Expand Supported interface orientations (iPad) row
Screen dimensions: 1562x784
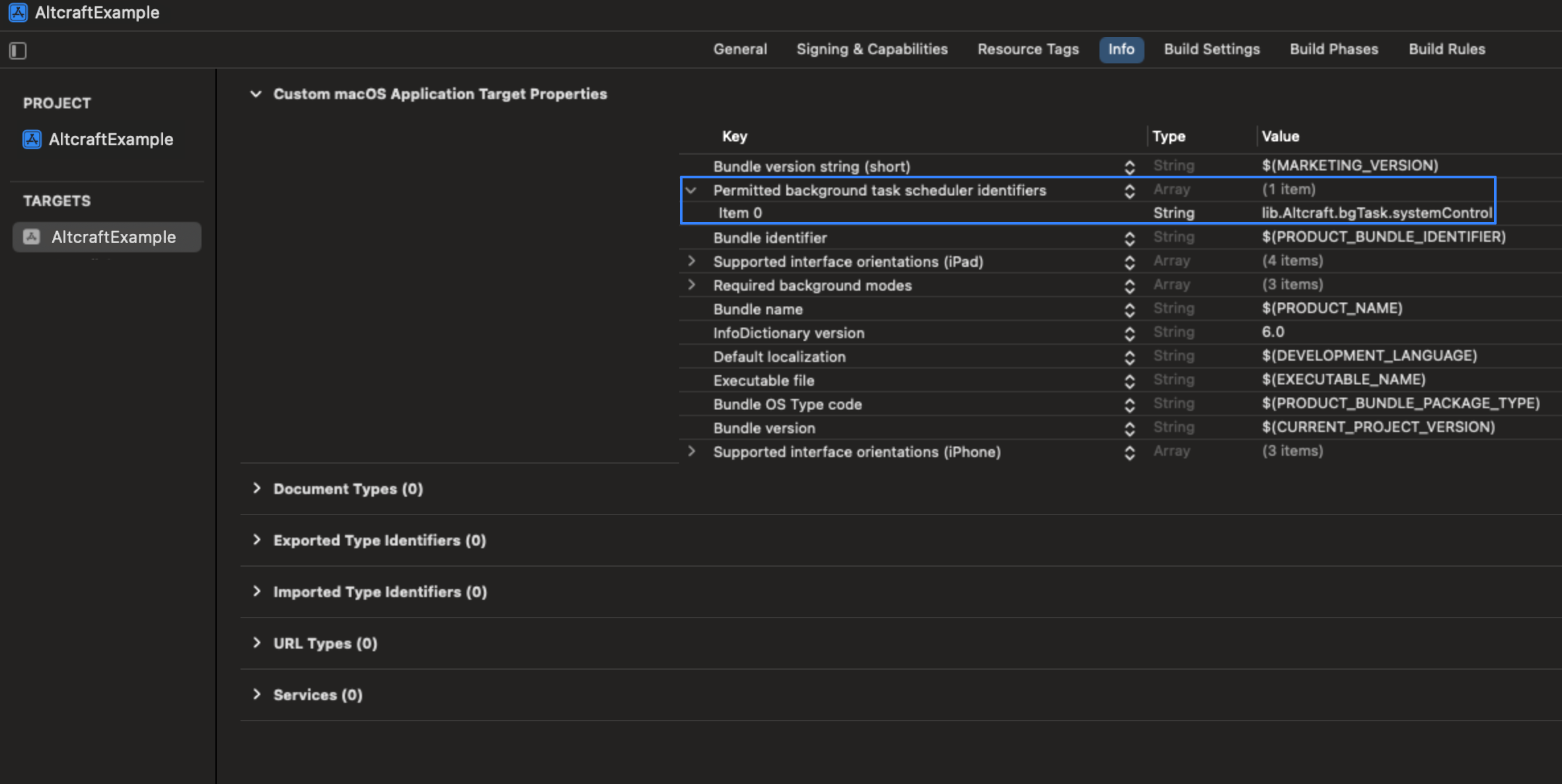691,261
